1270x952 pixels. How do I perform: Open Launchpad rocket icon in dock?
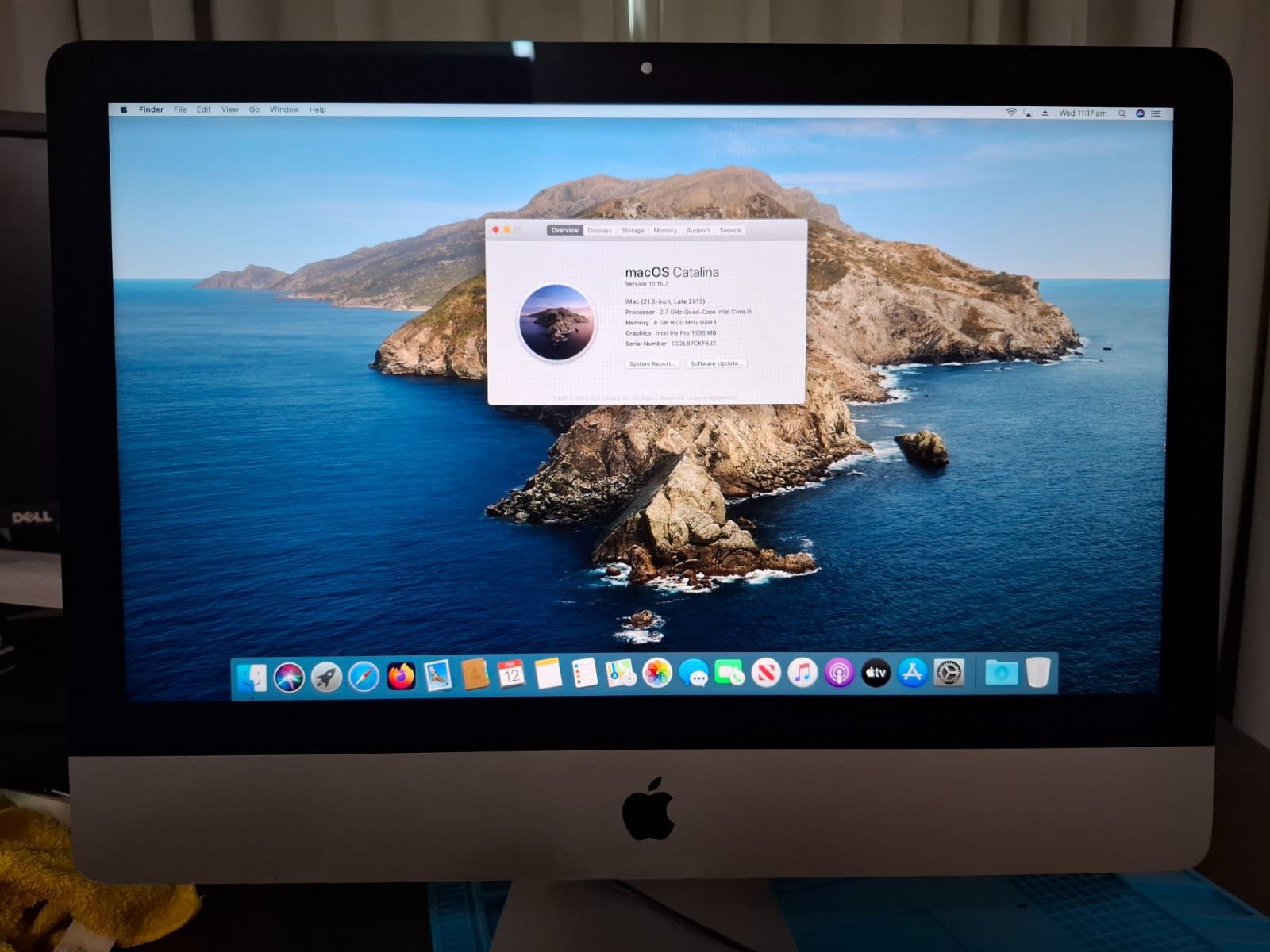point(326,677)
